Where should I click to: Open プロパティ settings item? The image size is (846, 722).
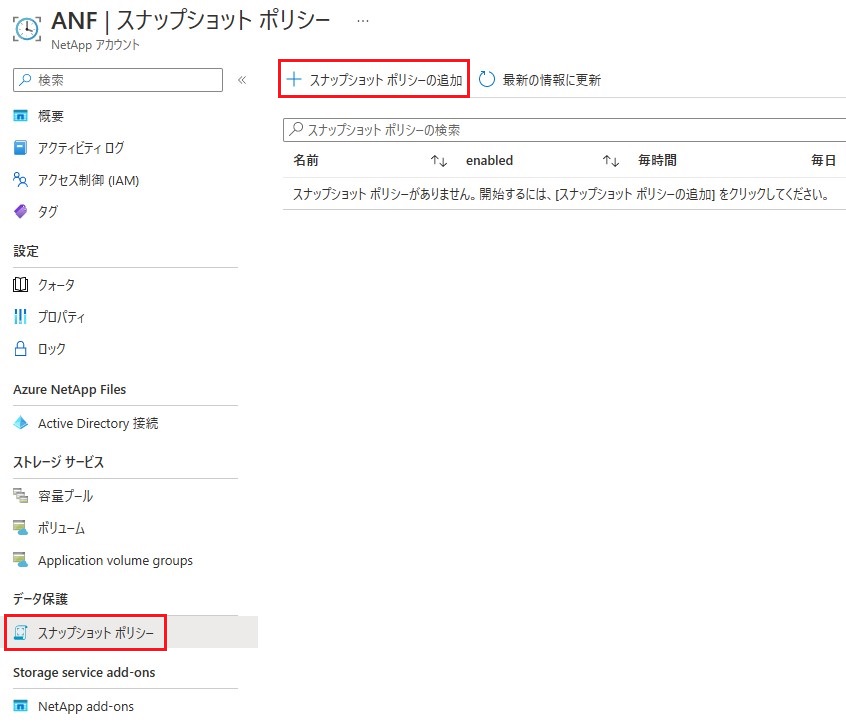[62, 317]
